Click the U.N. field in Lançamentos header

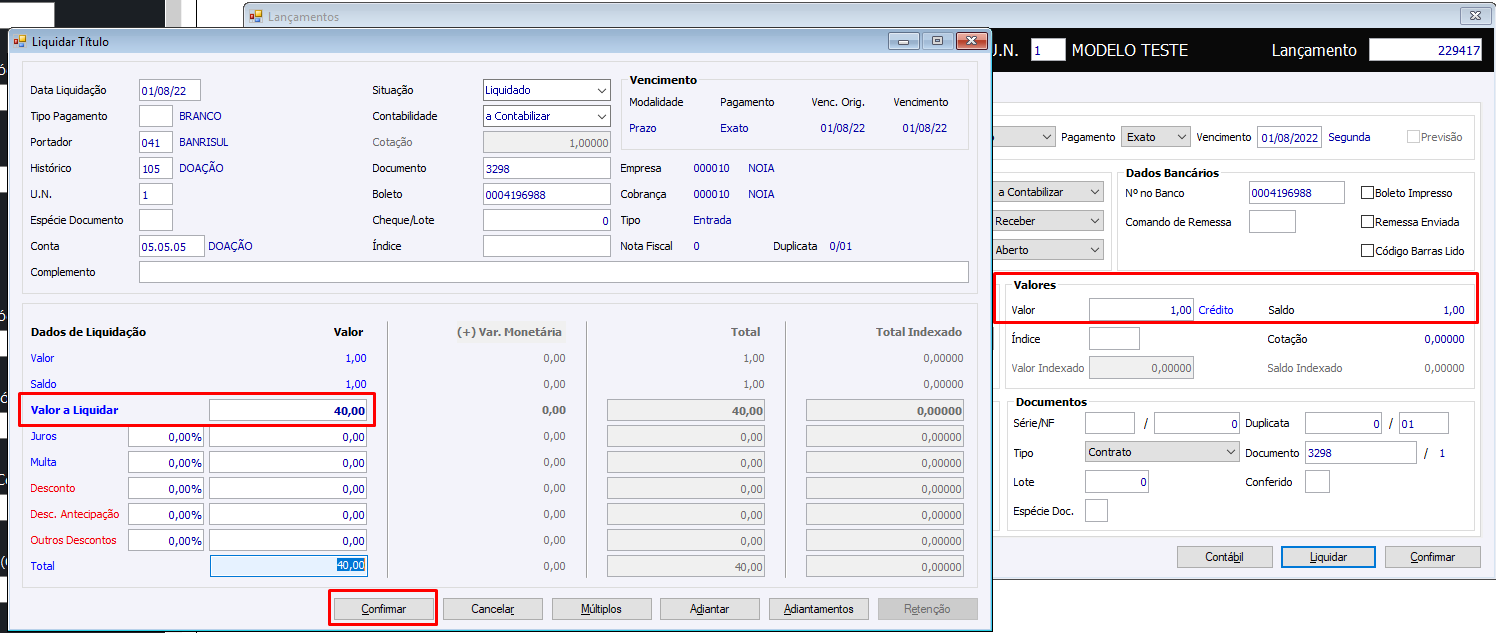pyautogui.click(x=1048, y=50)
